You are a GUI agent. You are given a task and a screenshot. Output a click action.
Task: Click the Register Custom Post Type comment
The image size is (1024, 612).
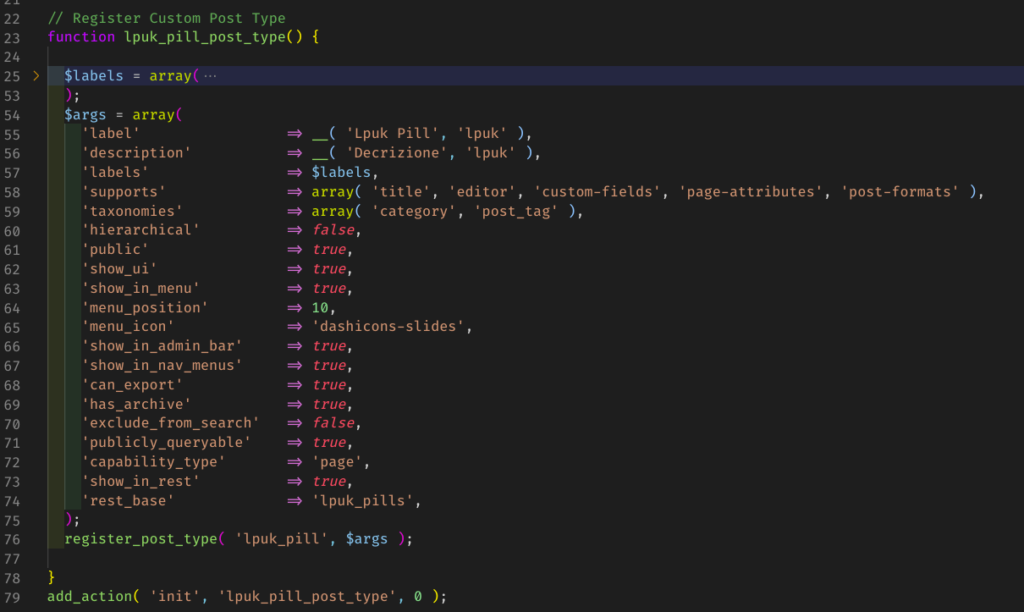click(166, 18)
